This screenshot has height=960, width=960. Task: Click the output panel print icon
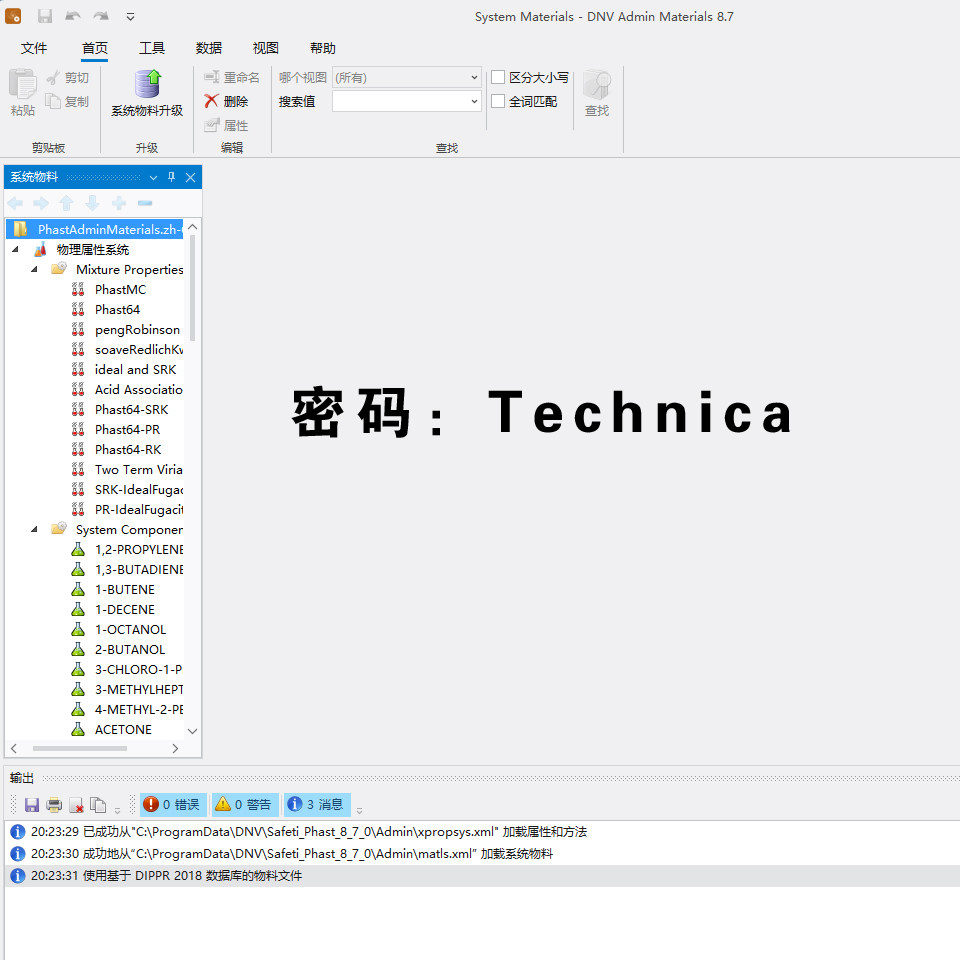tap(54, 804)
